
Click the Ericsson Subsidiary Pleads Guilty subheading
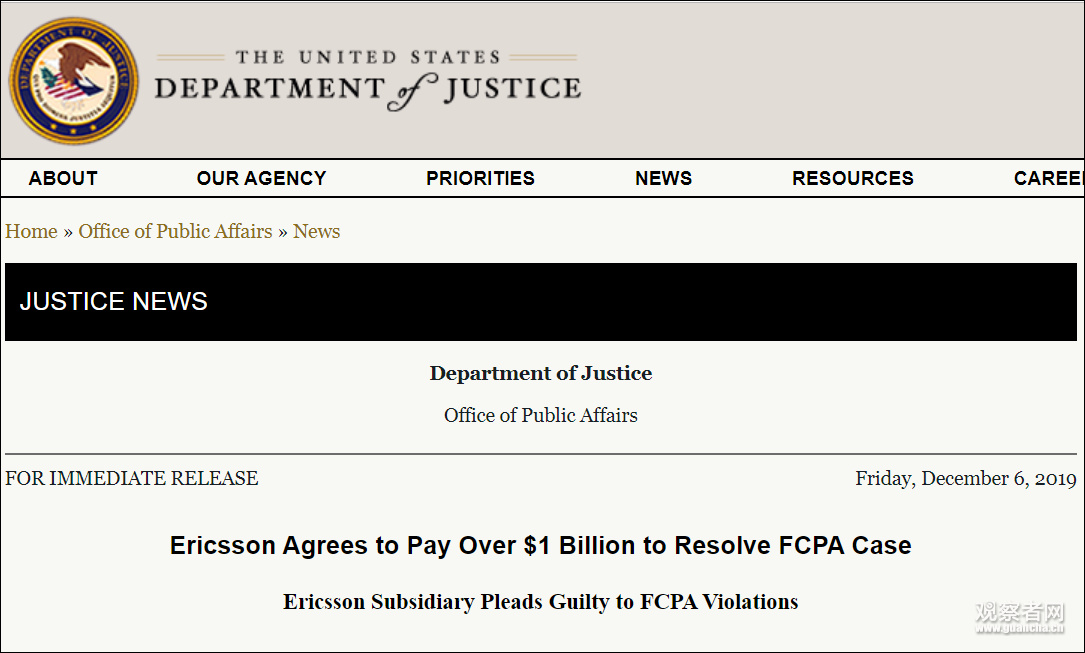click(x=540, y=602)
